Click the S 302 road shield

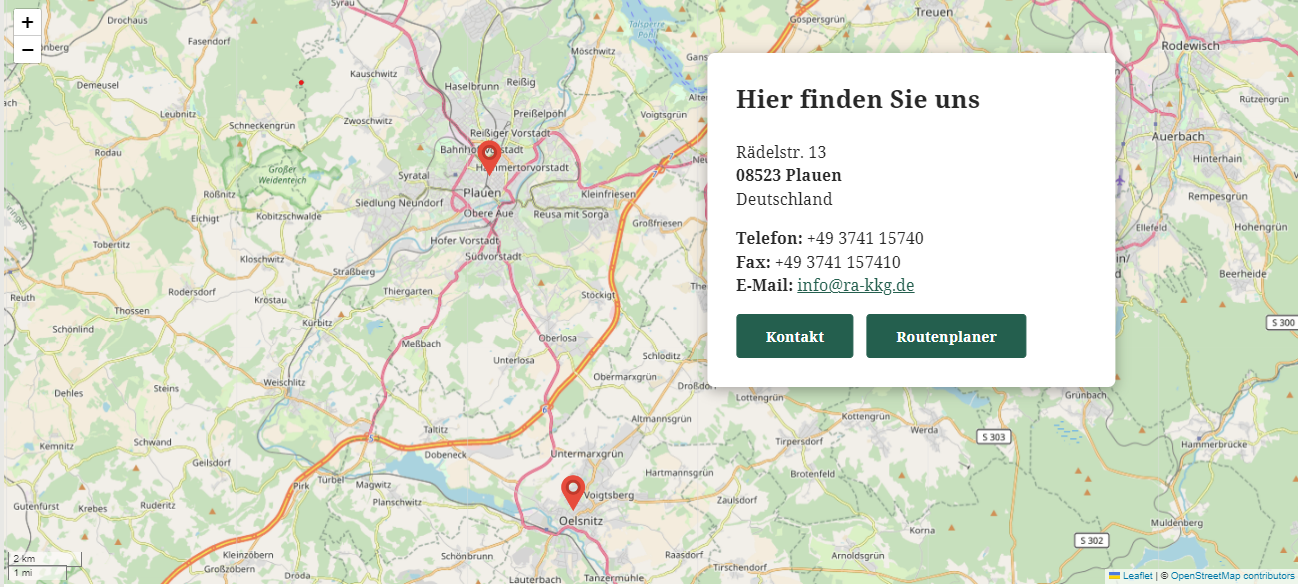[x=1092, y=540]
